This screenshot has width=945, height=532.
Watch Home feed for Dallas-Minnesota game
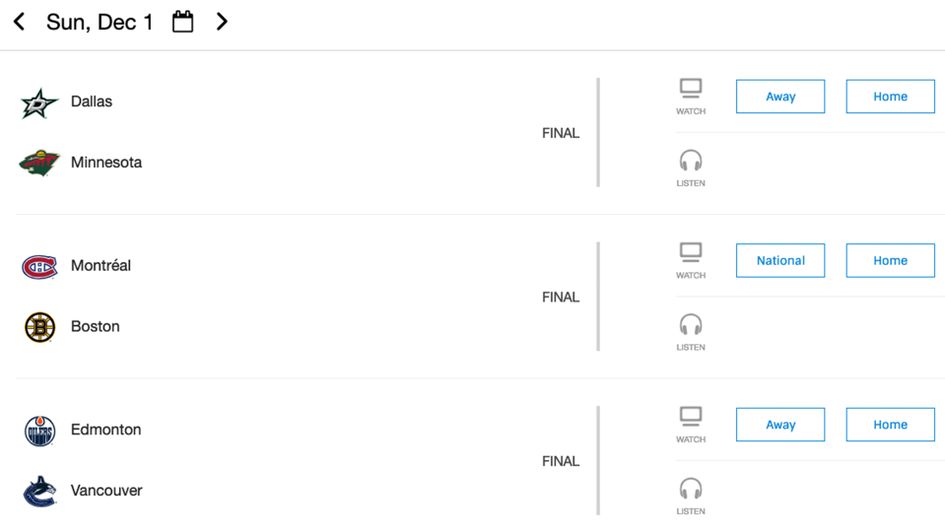click(x=890, y=97)
